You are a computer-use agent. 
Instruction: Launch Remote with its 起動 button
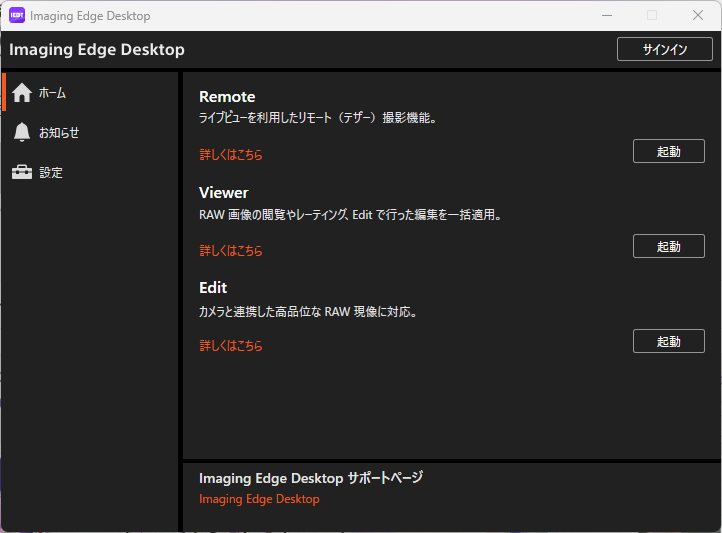point(669,151)
